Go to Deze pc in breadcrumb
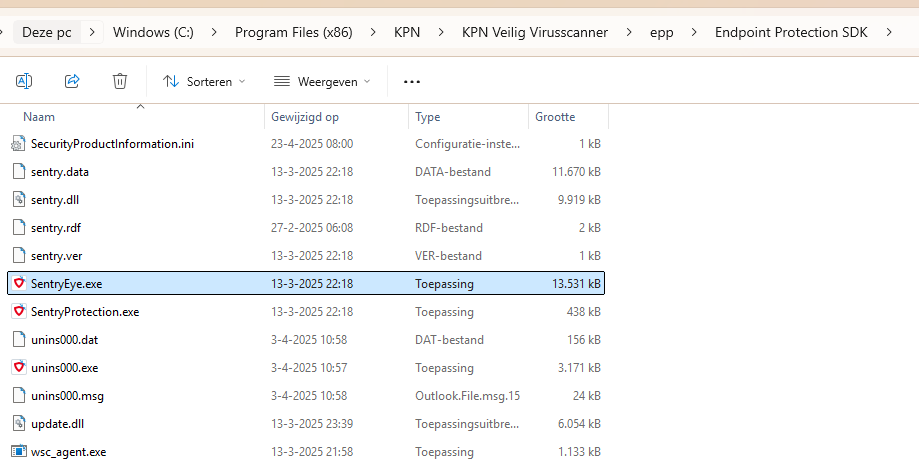919x465 pixels. [x=47, y=32]
